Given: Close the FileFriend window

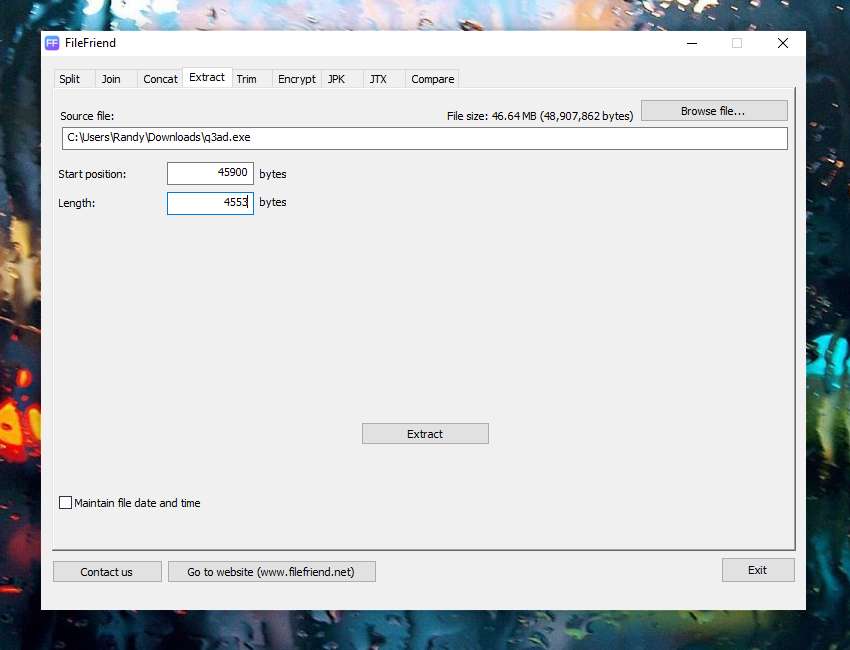Looking at the screenshot, I should 783,43.
